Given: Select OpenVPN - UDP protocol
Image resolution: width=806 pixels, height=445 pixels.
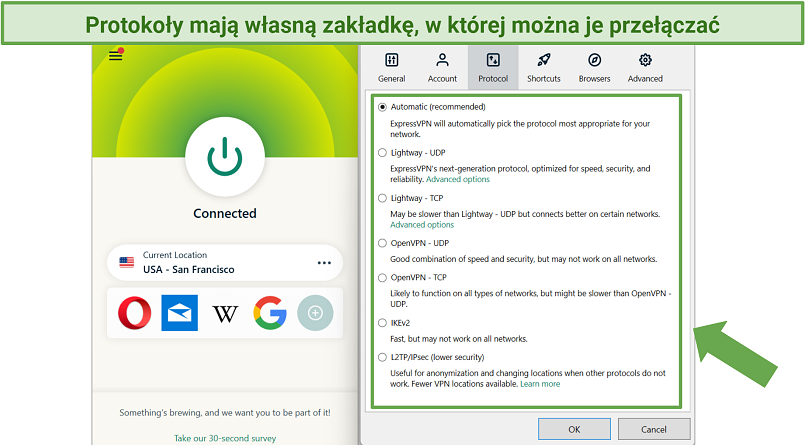Looking at the screenshot, I should (382, 243).
